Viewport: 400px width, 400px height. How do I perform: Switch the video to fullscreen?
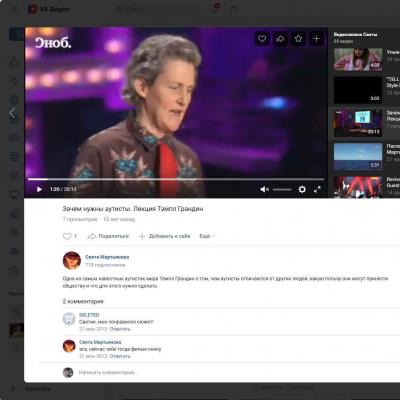(x=317, y=189)
